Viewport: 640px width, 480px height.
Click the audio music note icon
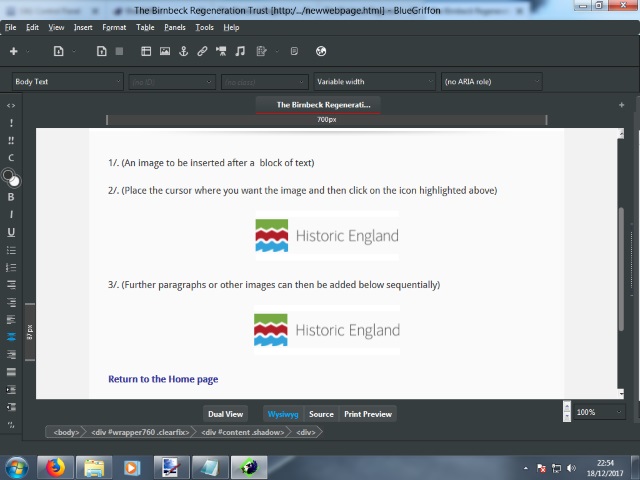click(x=240, y=51)
